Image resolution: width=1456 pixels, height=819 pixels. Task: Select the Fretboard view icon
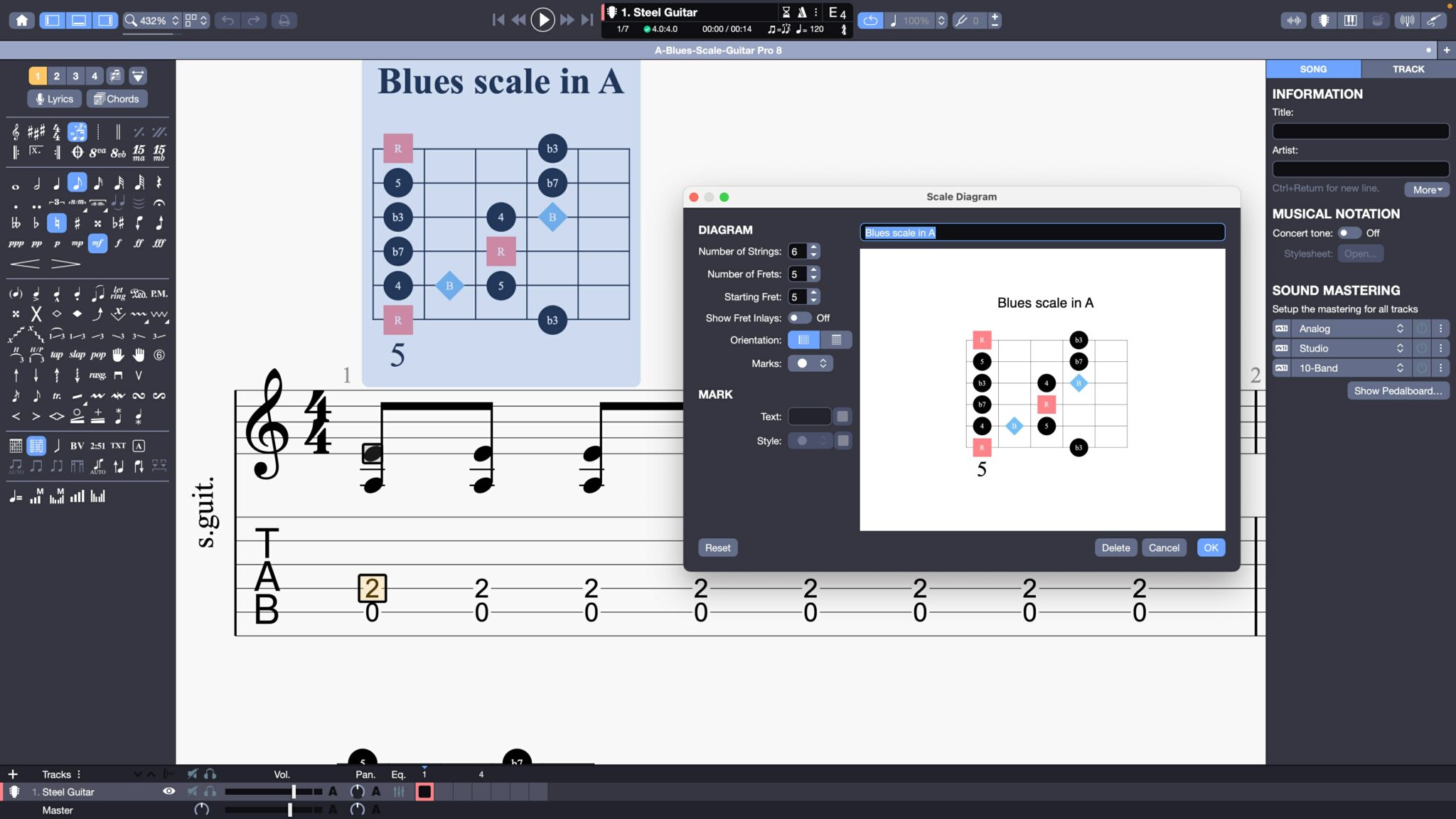[x=1324, y=20]
